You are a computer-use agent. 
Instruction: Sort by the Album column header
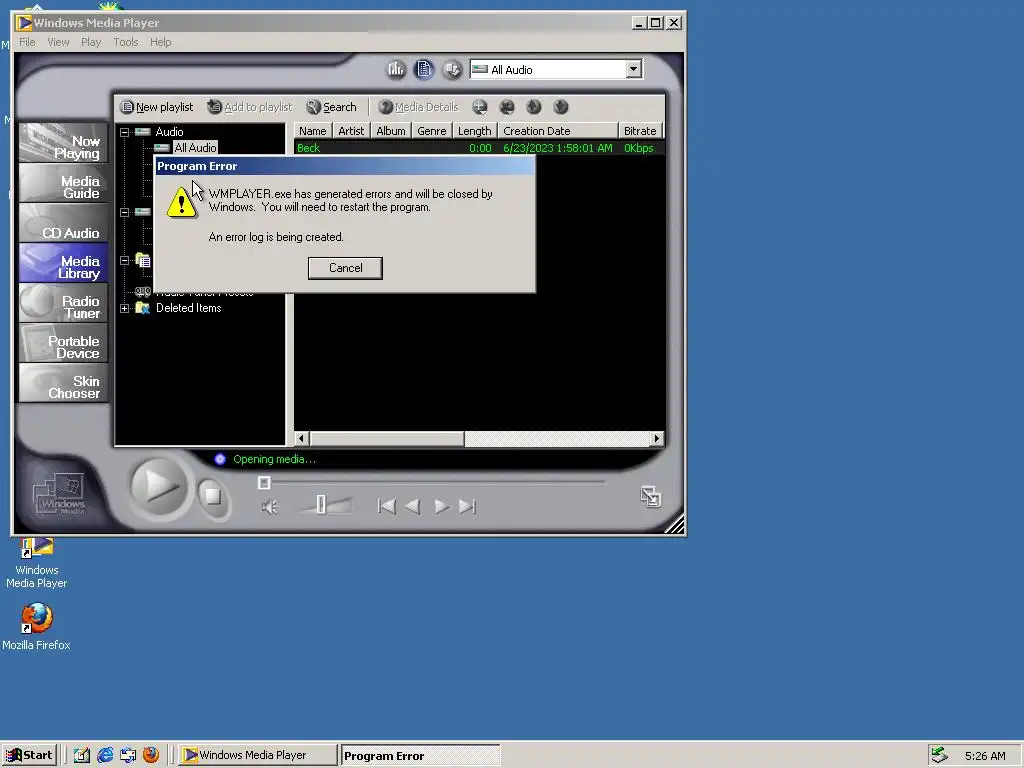[391, 131]
